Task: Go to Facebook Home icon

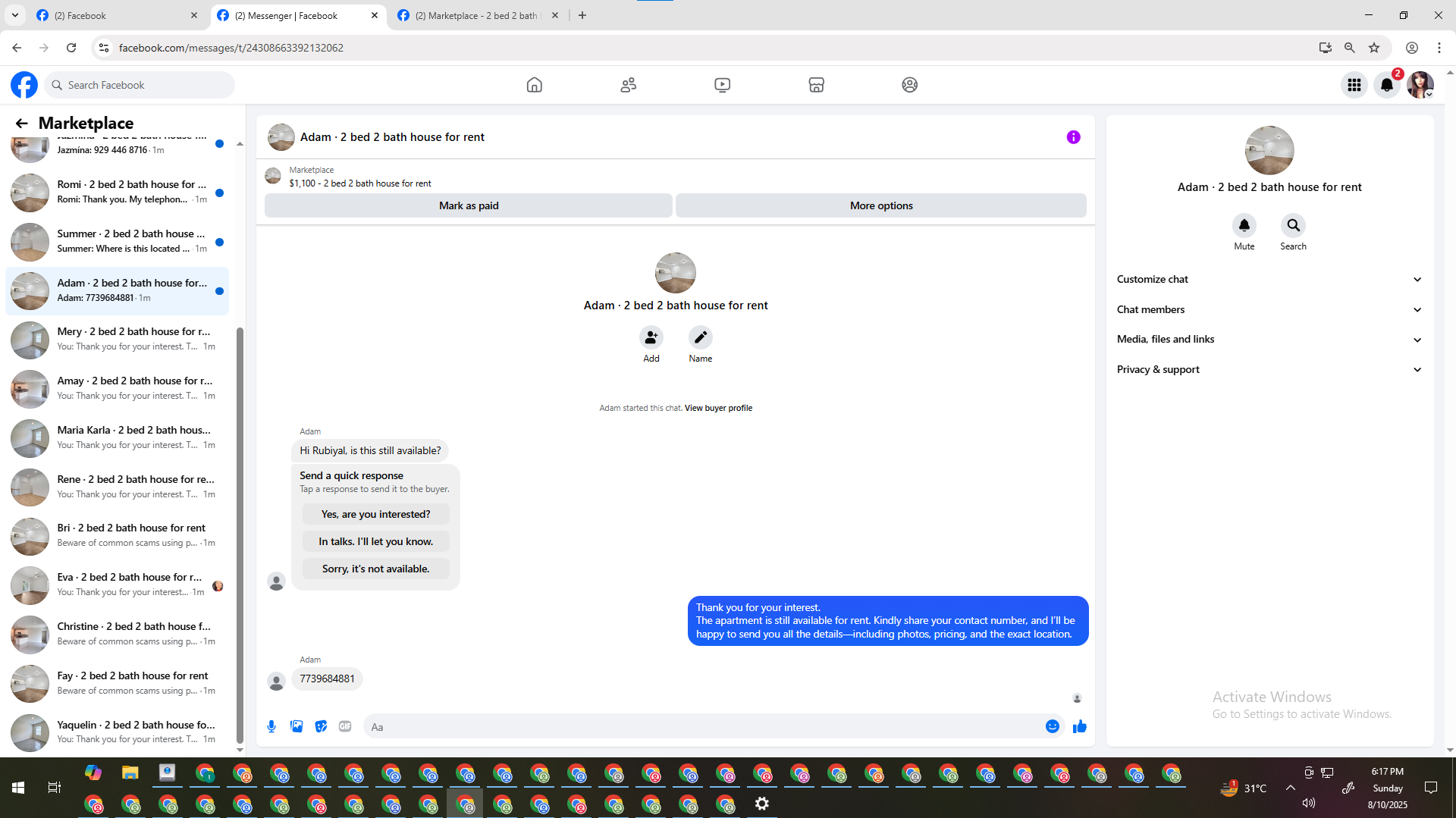Action: [x=534, y=85]
